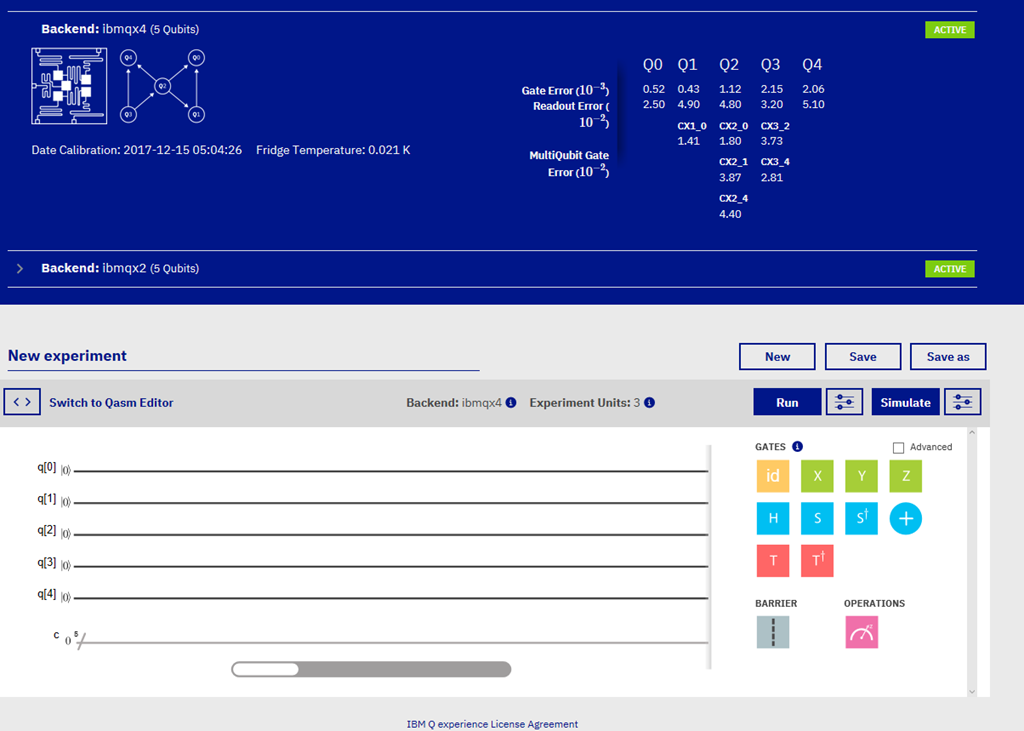Image resolution: width=1024 pixels, height=731 pixels.
Task: Show info about Backend ibmqx4
Action: pos(511,402)
